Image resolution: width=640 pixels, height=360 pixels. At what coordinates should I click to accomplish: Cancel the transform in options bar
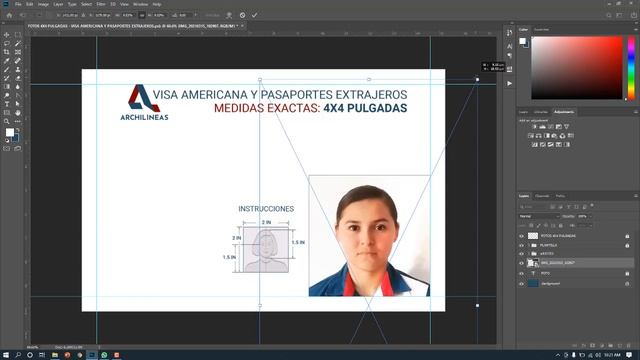242,15
